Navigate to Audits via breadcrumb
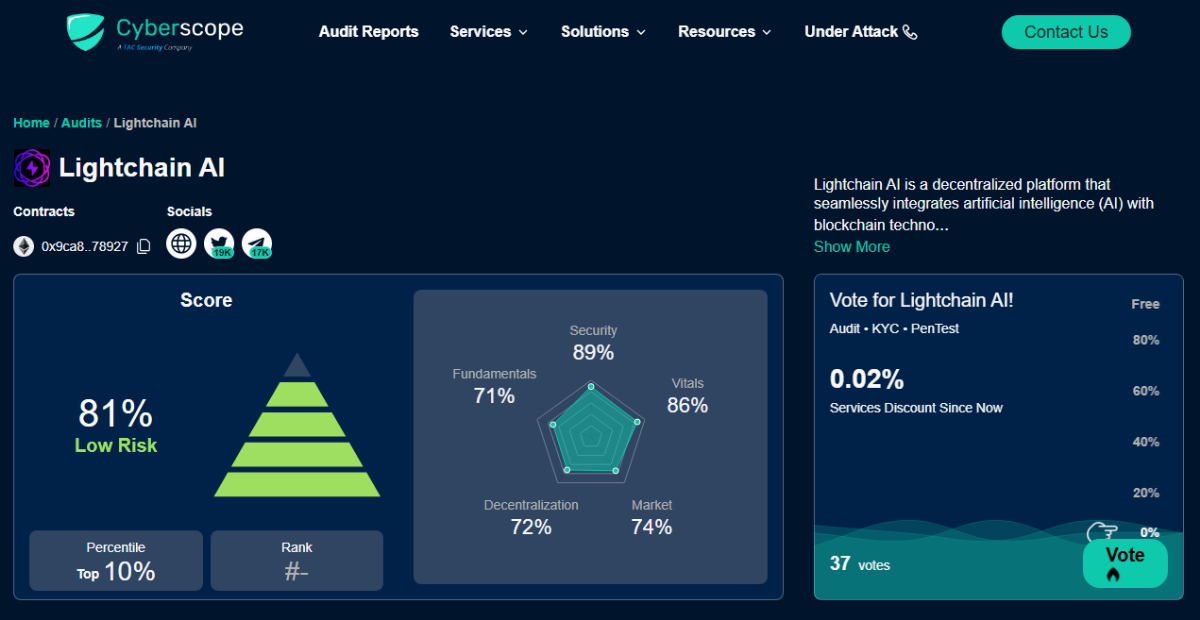This screenshot has height=620, width=1200. pos(81,122)
